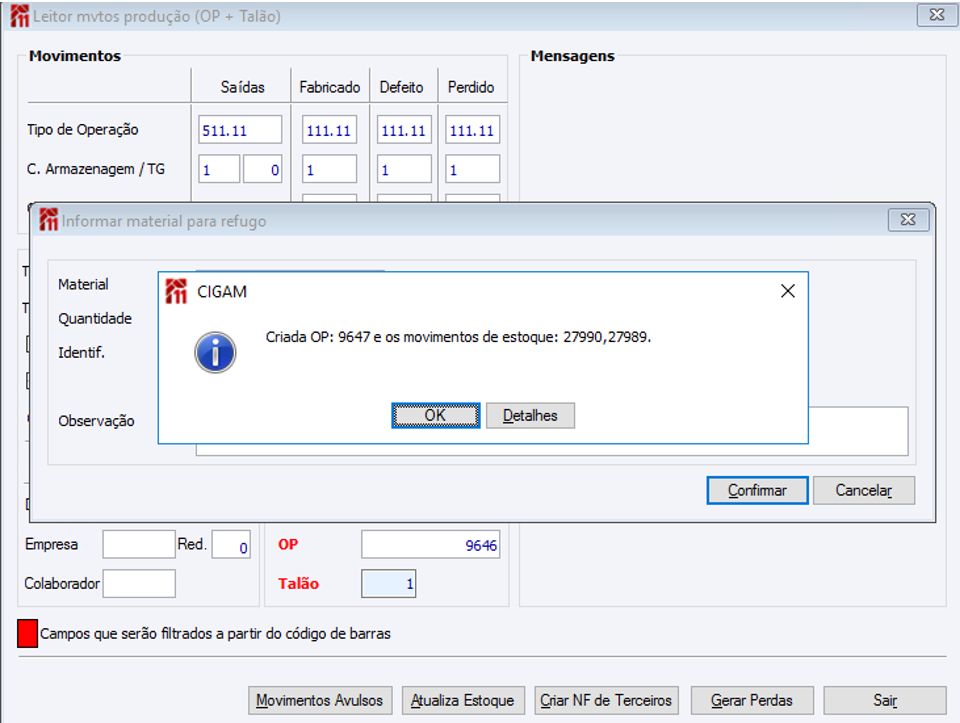Viewport: 960px width, 723px height.
Task: Click the Identif. label in refugo dialog
Action: (x=81, y=353)
